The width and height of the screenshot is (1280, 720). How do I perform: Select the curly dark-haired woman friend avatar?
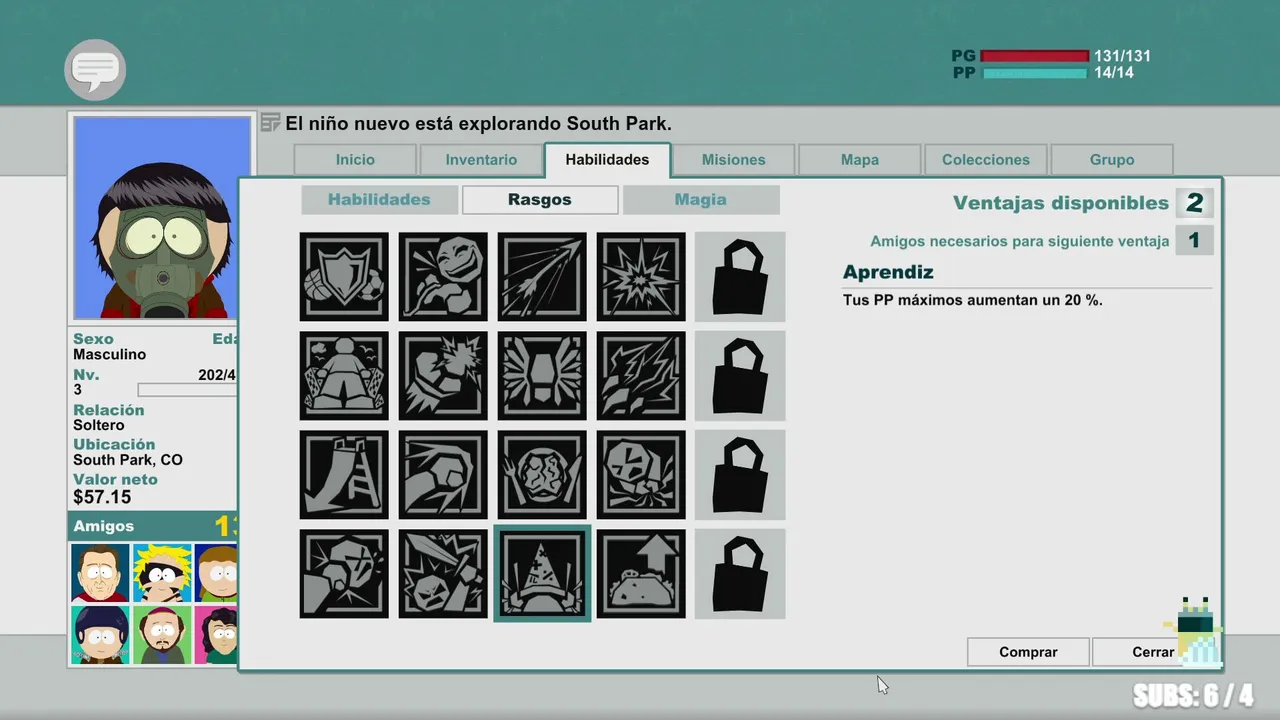pos(216,634)
